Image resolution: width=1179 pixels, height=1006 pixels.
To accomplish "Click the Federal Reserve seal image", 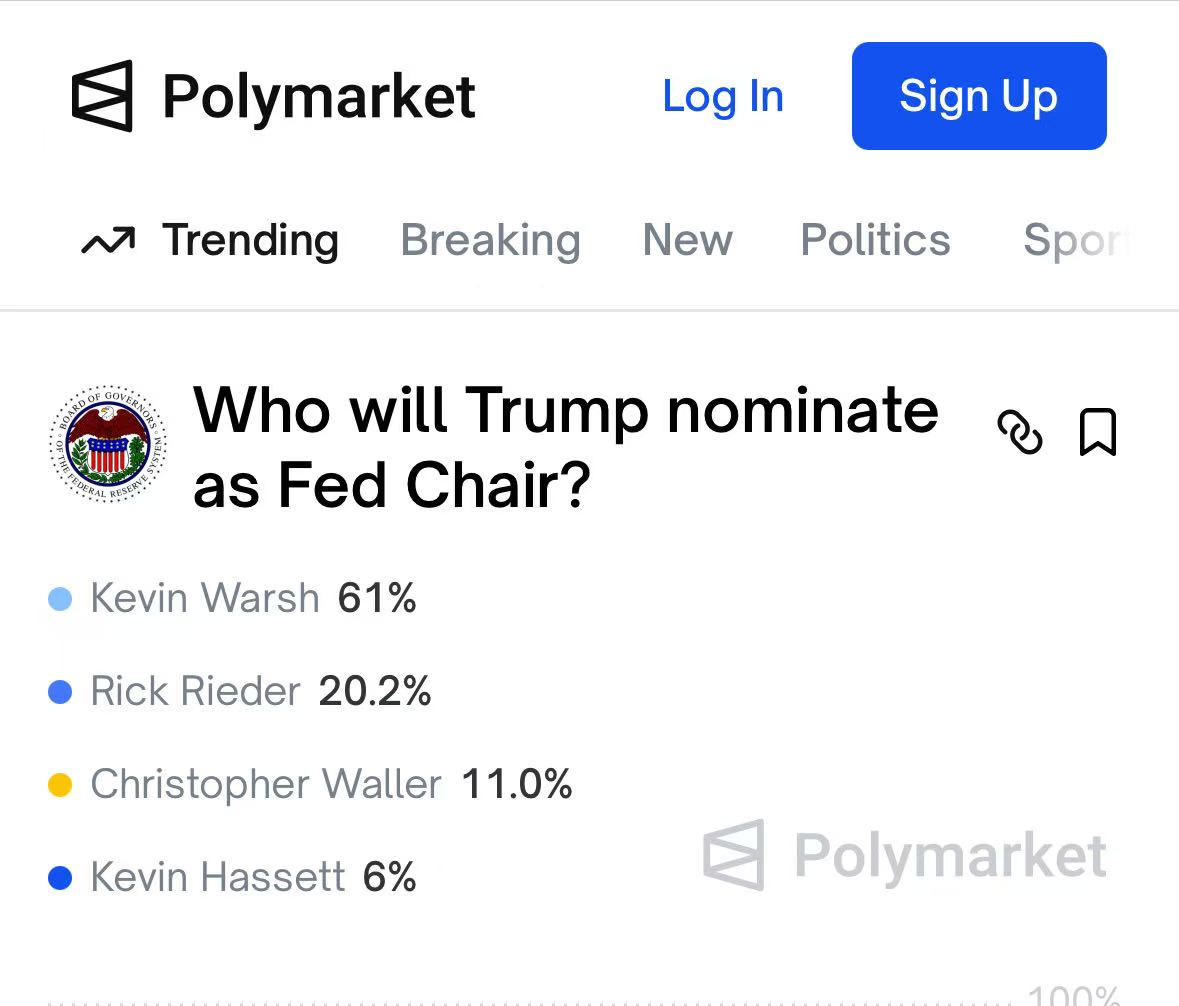I will point(109,444).
